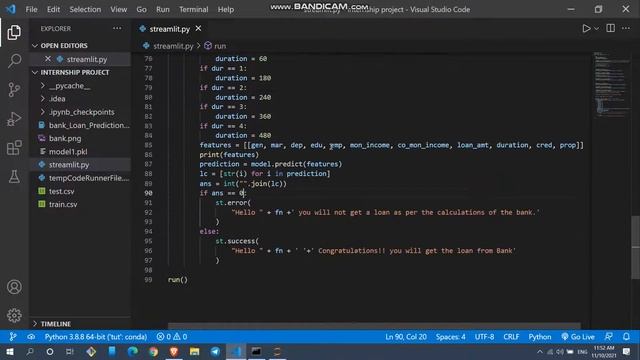Click the source control branch status icon

tap(13, 337)
